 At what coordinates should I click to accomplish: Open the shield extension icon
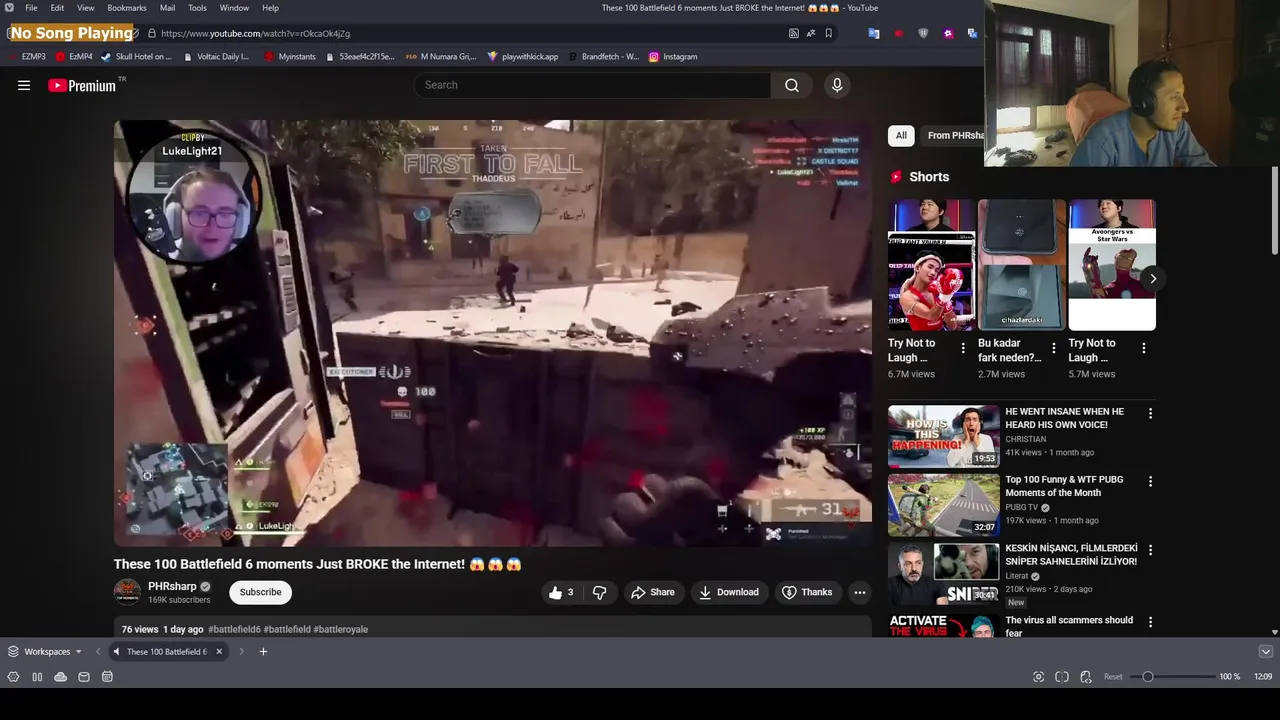pyautogui.click(x=923, y=33)
